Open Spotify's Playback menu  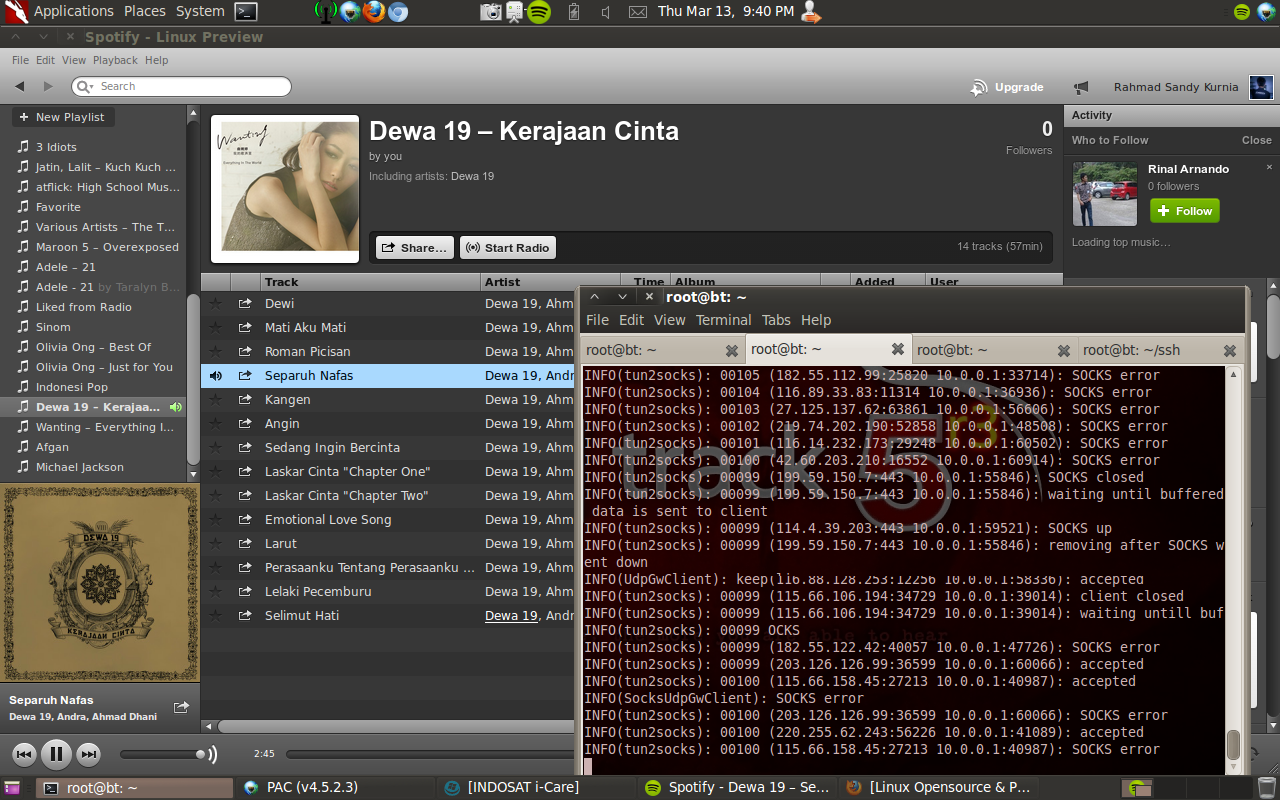click(115, 60)
